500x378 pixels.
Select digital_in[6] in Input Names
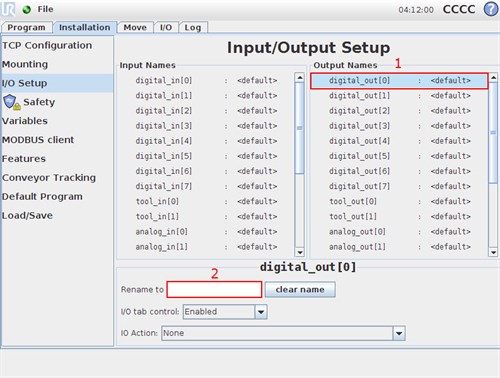[206, 171]
